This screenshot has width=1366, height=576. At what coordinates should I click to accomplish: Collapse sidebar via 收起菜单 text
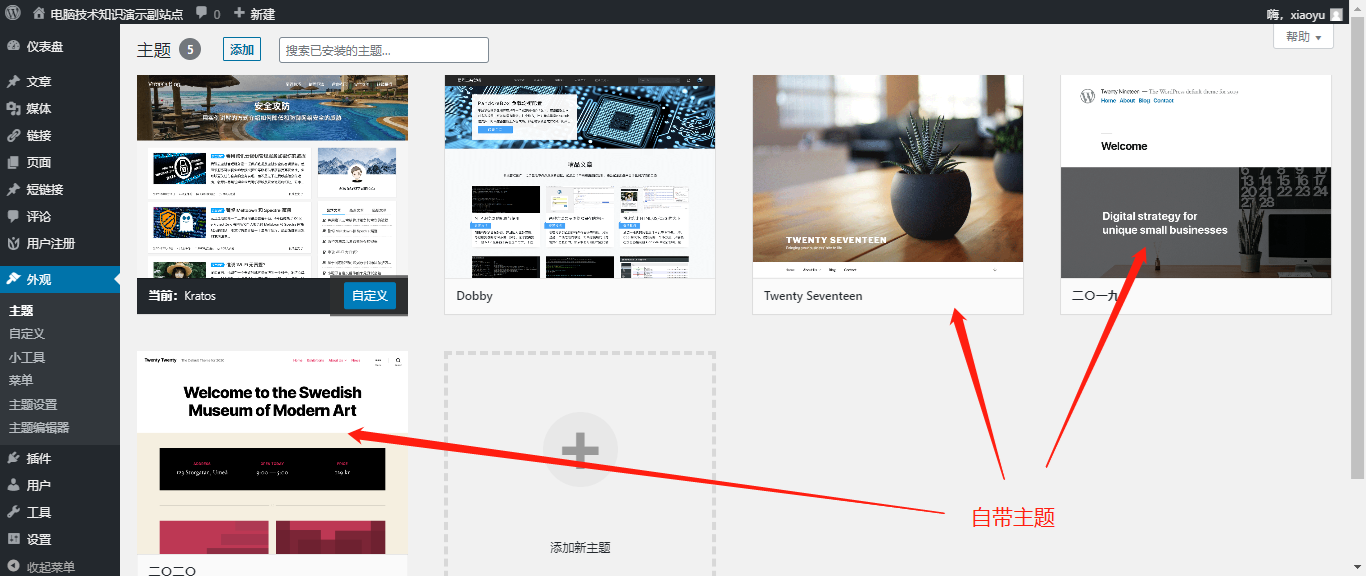click(x=51, y=567)
